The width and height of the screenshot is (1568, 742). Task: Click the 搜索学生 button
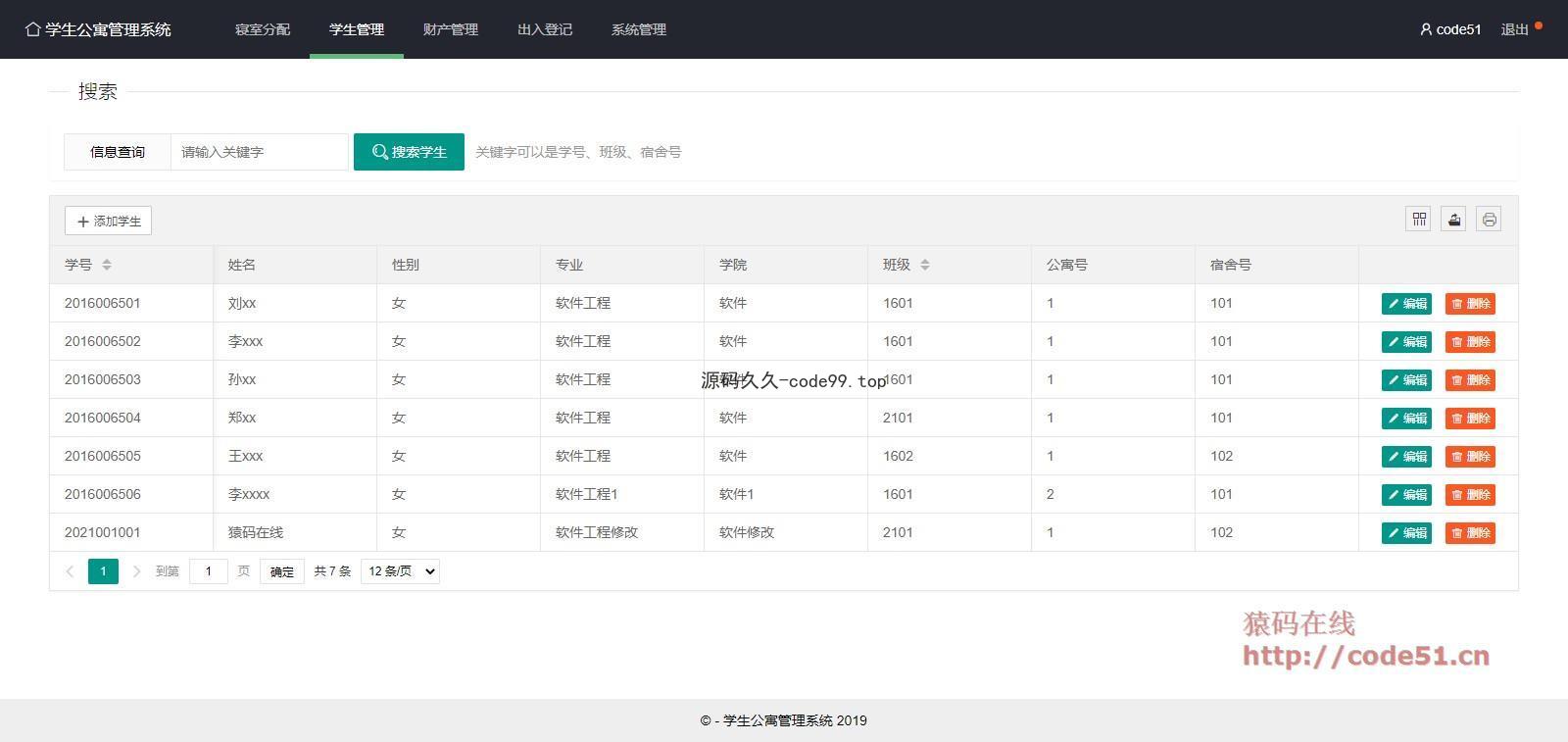coord(409,152)
